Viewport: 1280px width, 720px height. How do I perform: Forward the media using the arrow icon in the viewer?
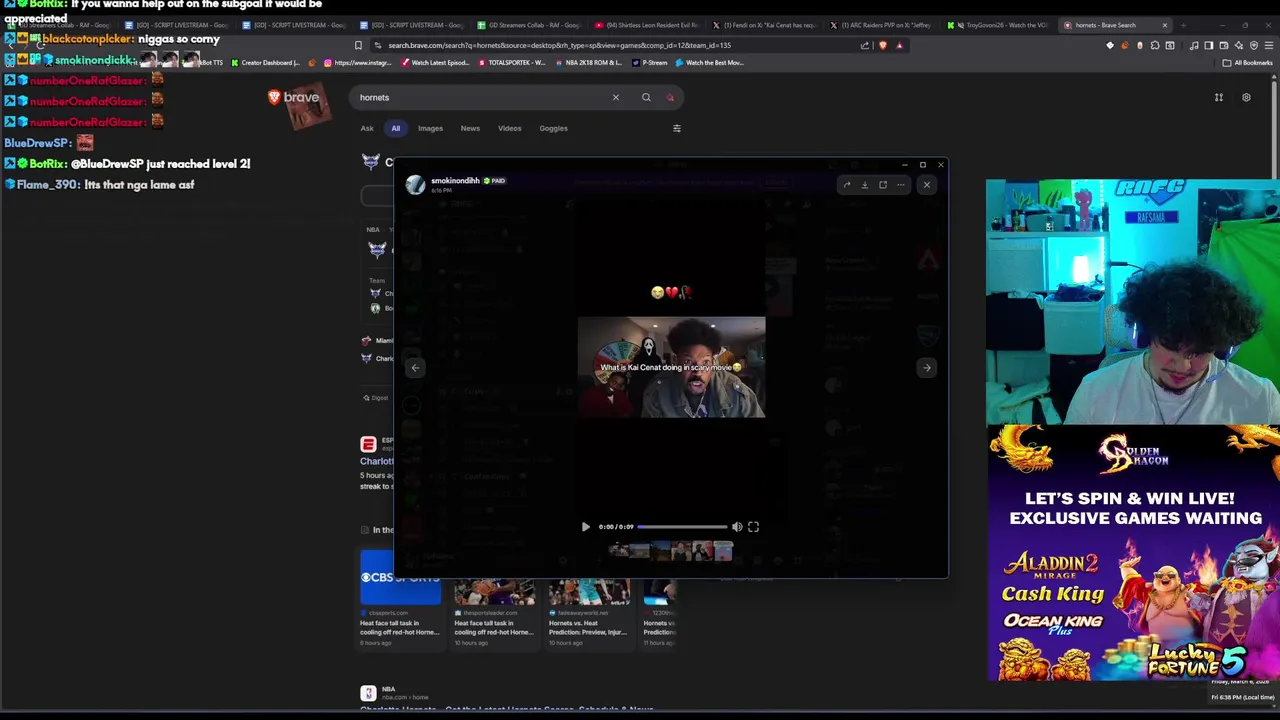tap(847, 184)
